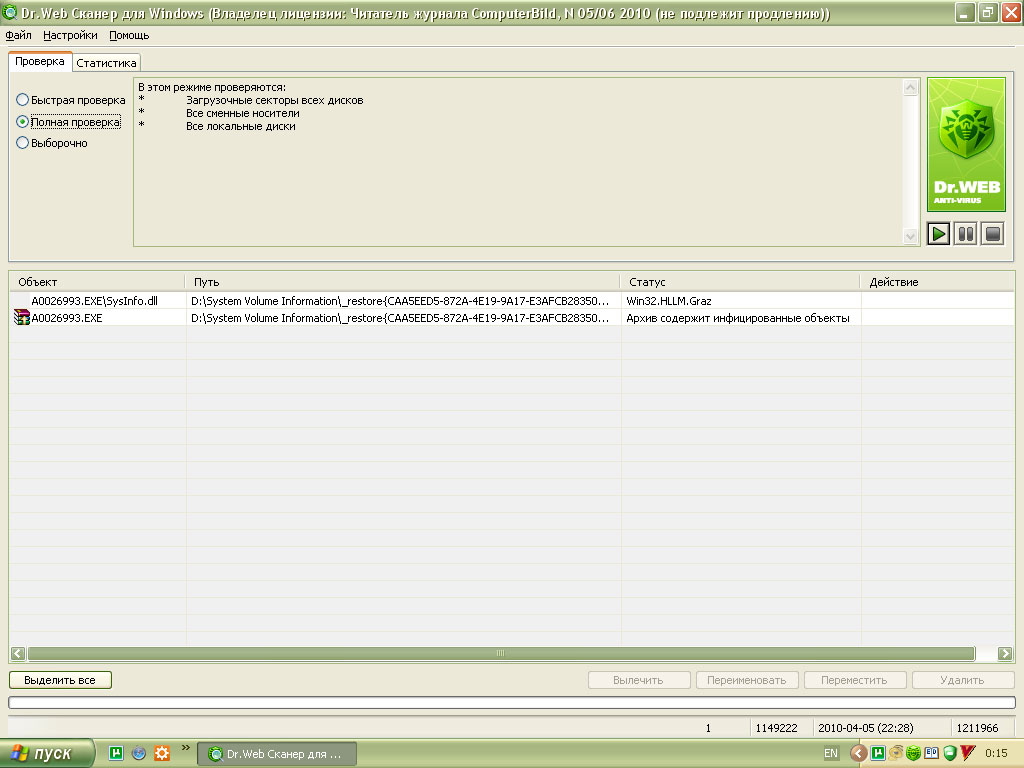Sort by the Объект column header
Viewport: 1024px width, 768px height.
tap(97, 282)
